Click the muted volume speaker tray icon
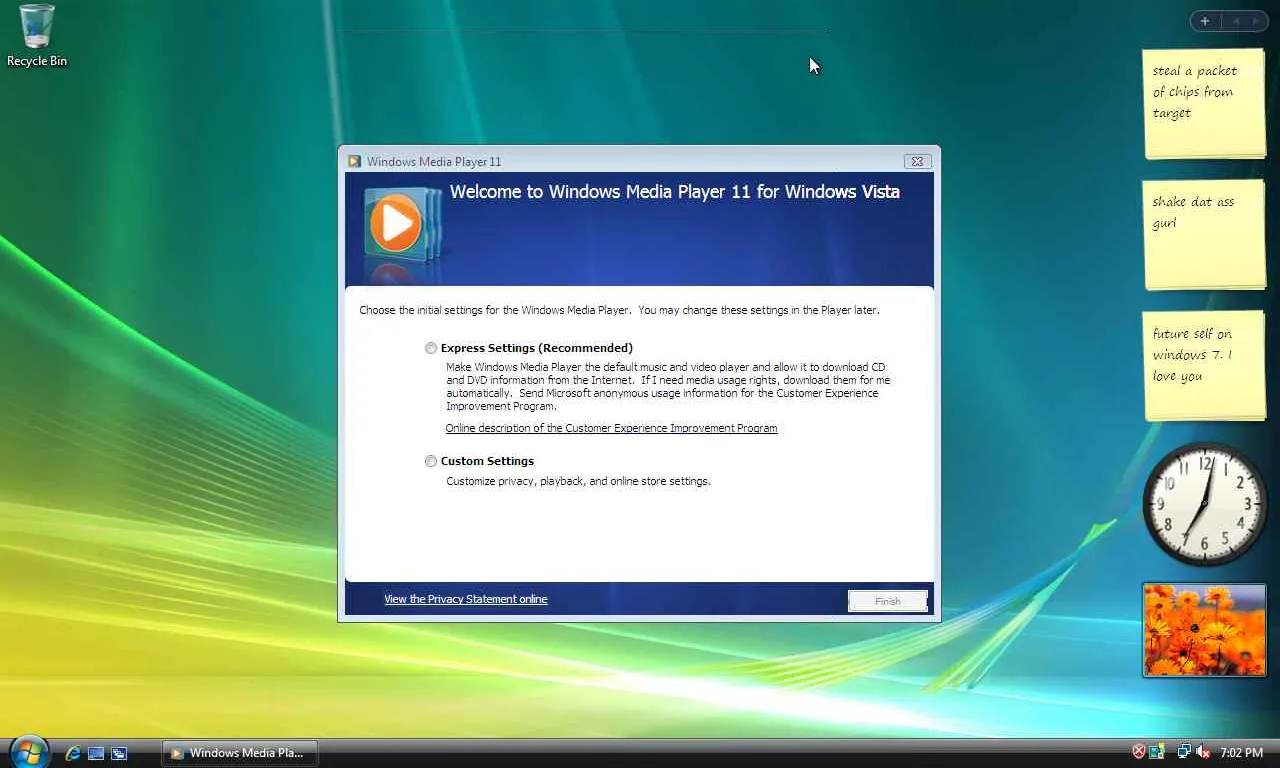Screen dimensions: 1280x768 (1203, 752)
